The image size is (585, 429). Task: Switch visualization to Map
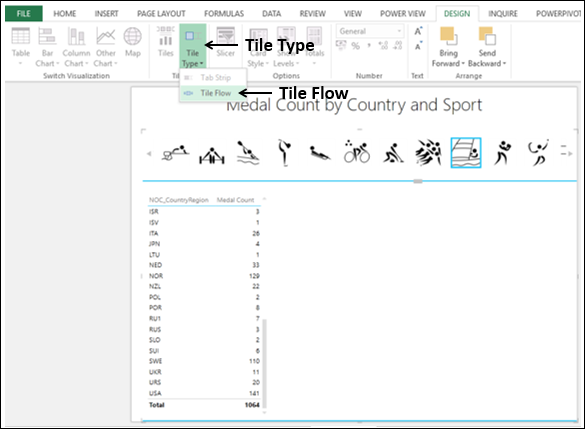(132, 42)
